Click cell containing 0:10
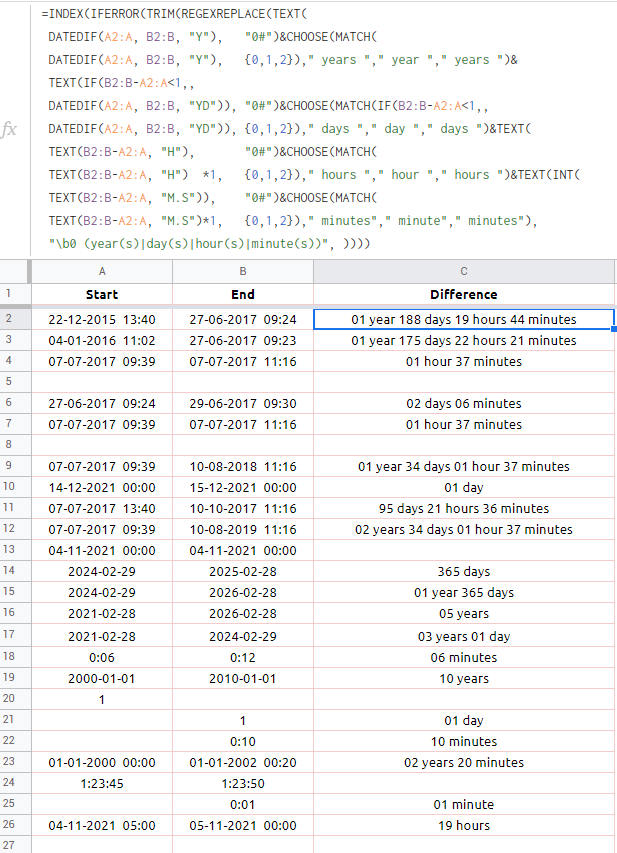The image size is (617, 853). (x=243, y=741)
